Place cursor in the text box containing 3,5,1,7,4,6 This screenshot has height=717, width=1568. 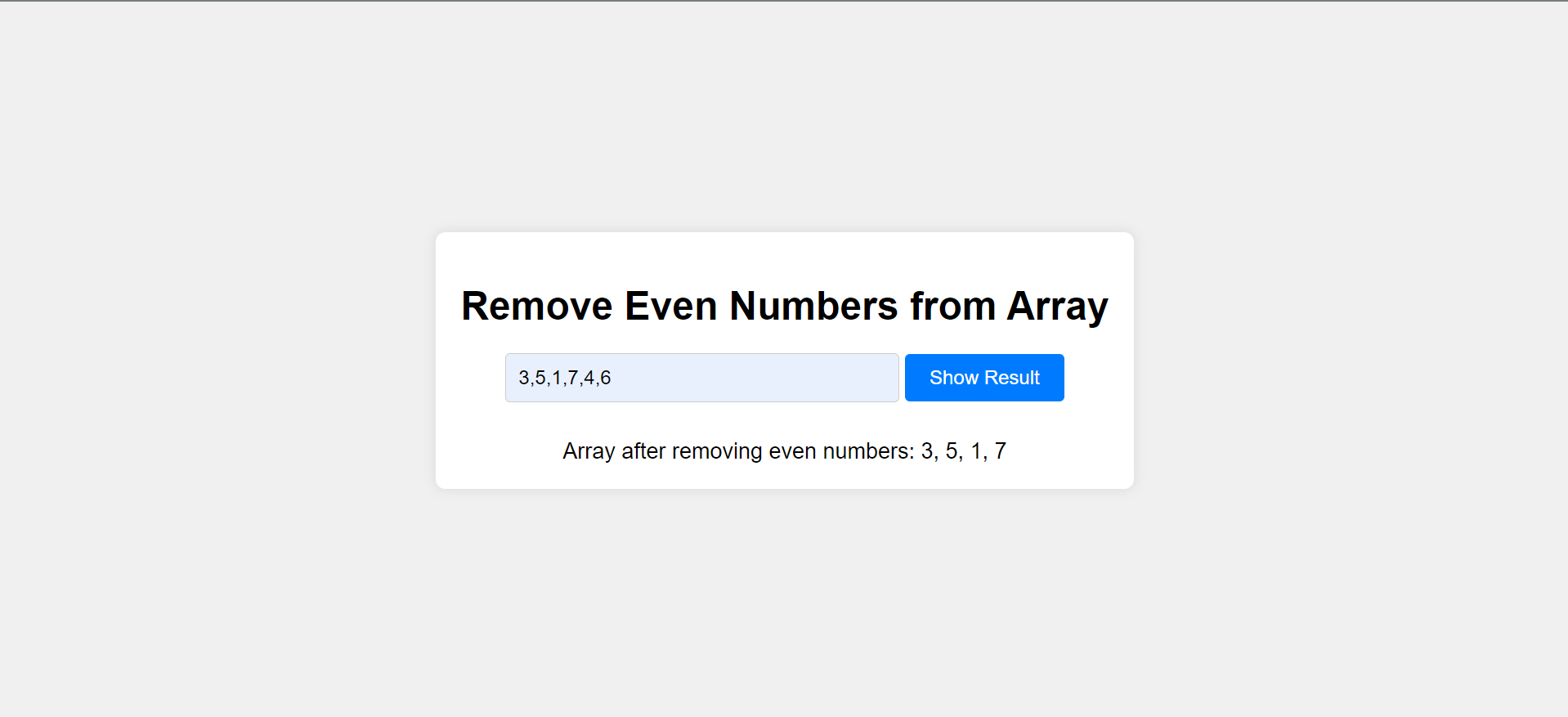(x=702, y=378)
